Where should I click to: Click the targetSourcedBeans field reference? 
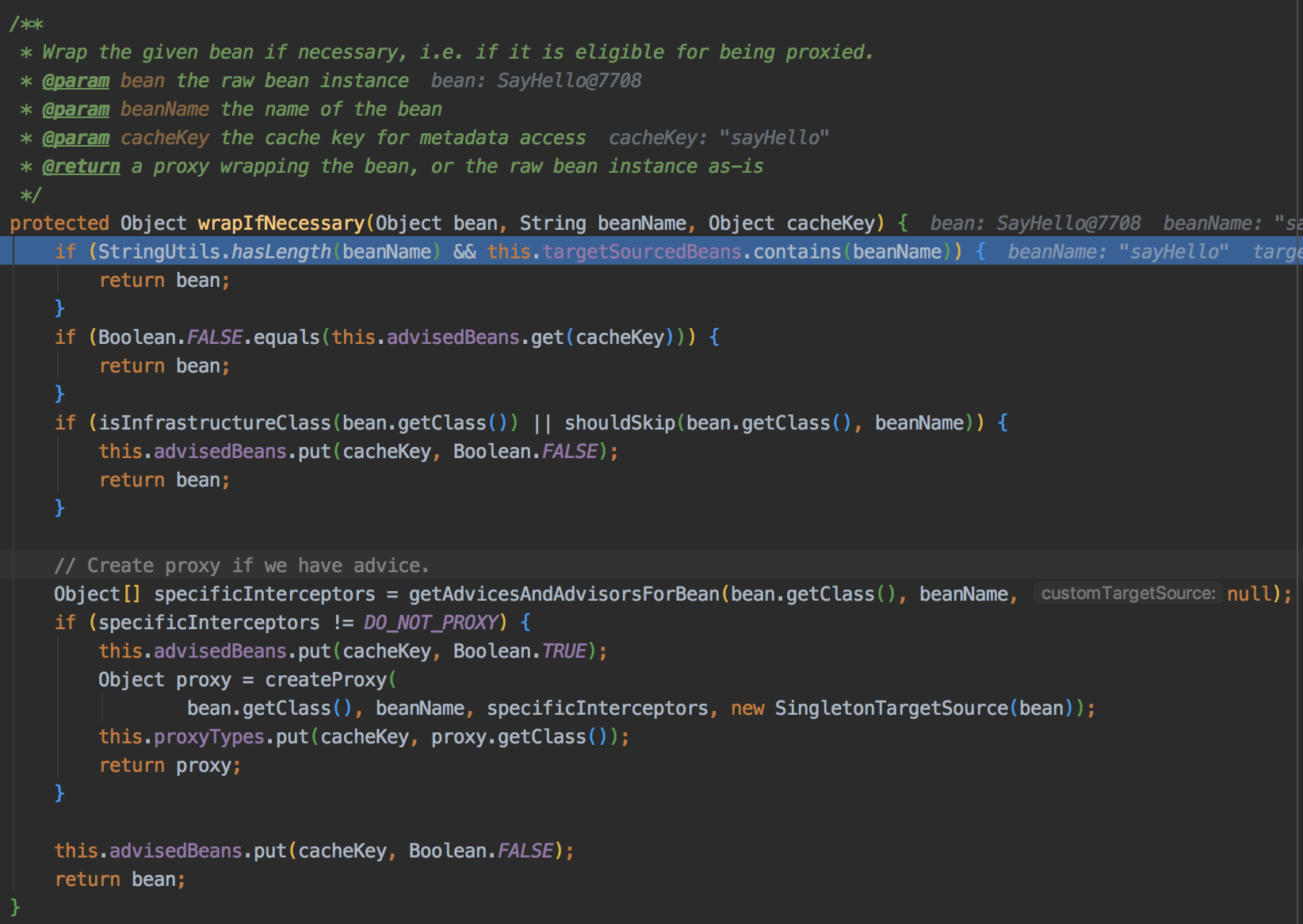(x=642, y=252)
